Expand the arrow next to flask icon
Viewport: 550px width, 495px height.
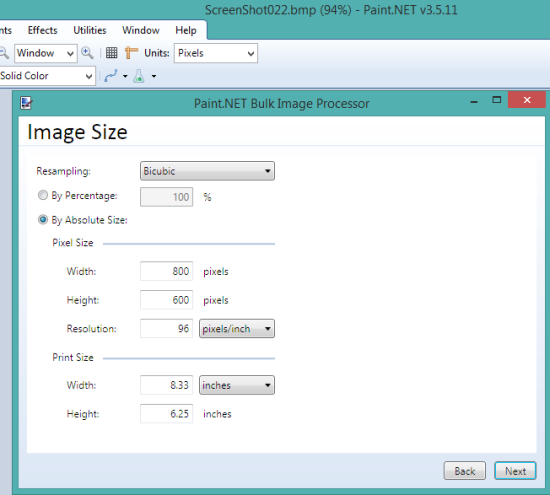coord(154,76)
